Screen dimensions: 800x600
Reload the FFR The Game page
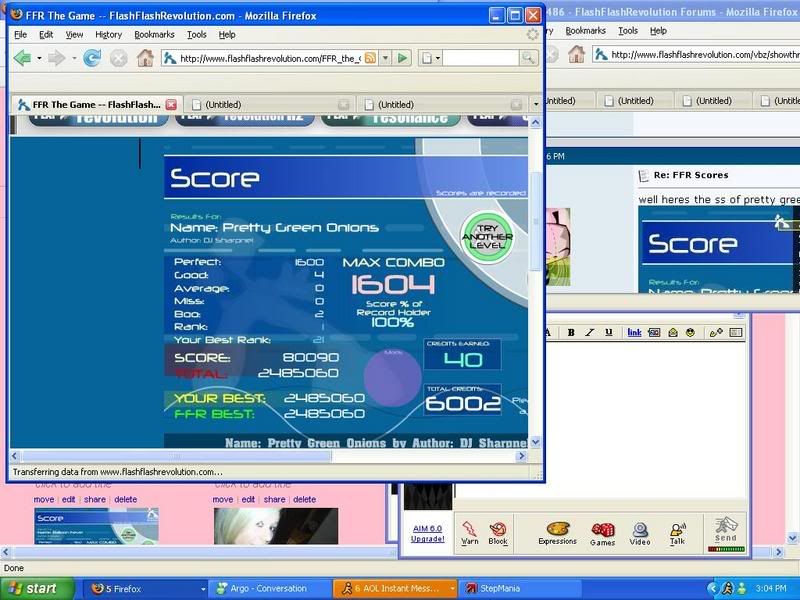pyautogui.click(x=92, y=58)
